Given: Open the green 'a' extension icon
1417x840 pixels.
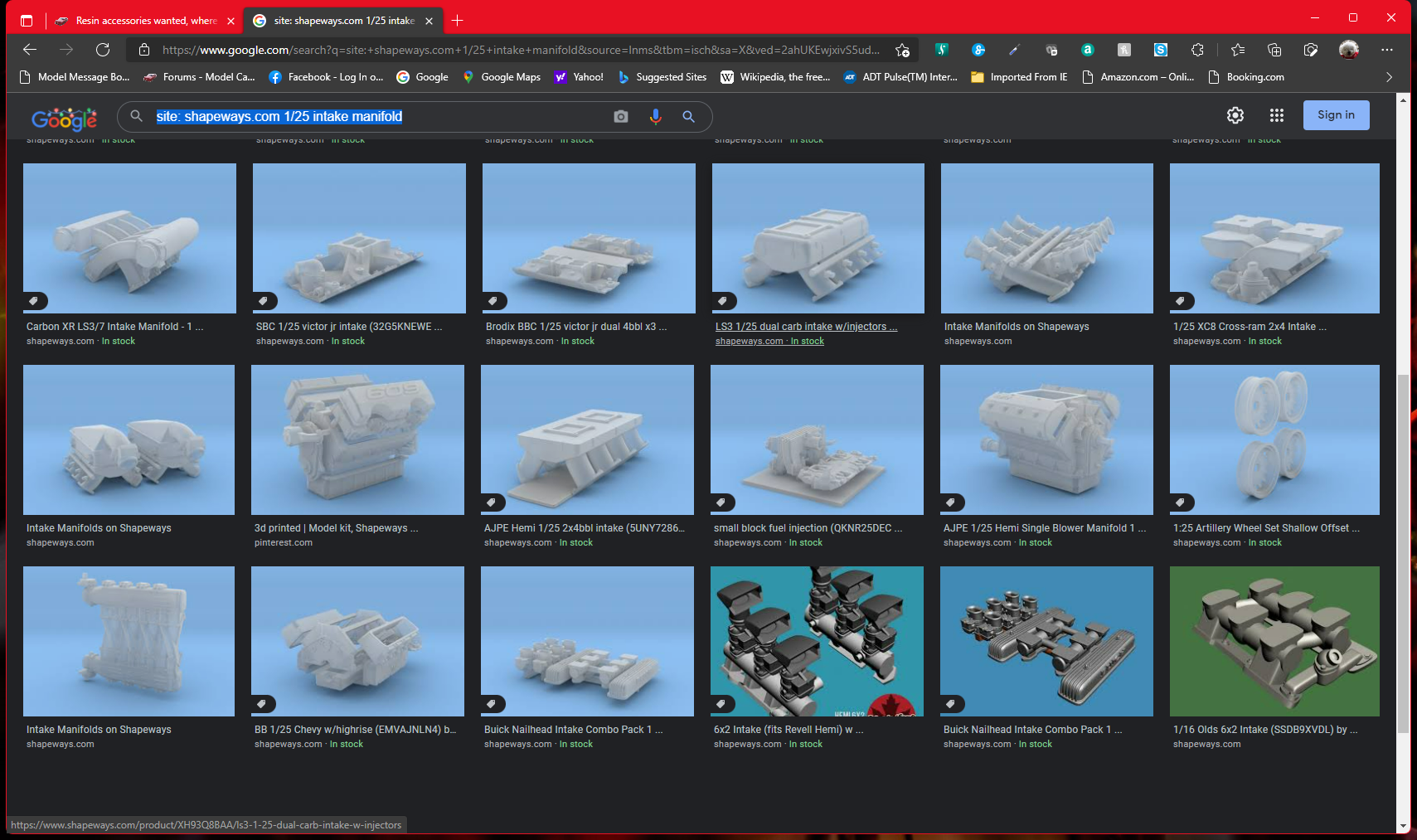Looking at the screenshot, I should pos(1087,50).
